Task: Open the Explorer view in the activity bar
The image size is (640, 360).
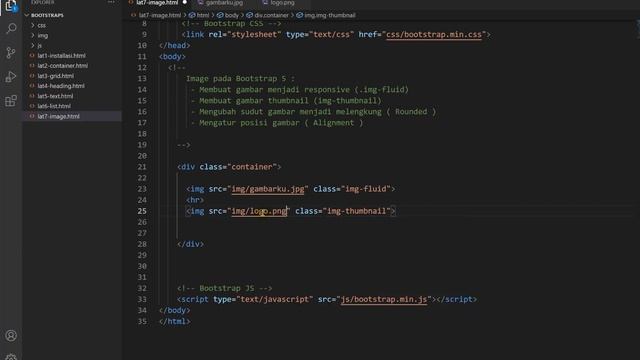Action: pos(11,6)
